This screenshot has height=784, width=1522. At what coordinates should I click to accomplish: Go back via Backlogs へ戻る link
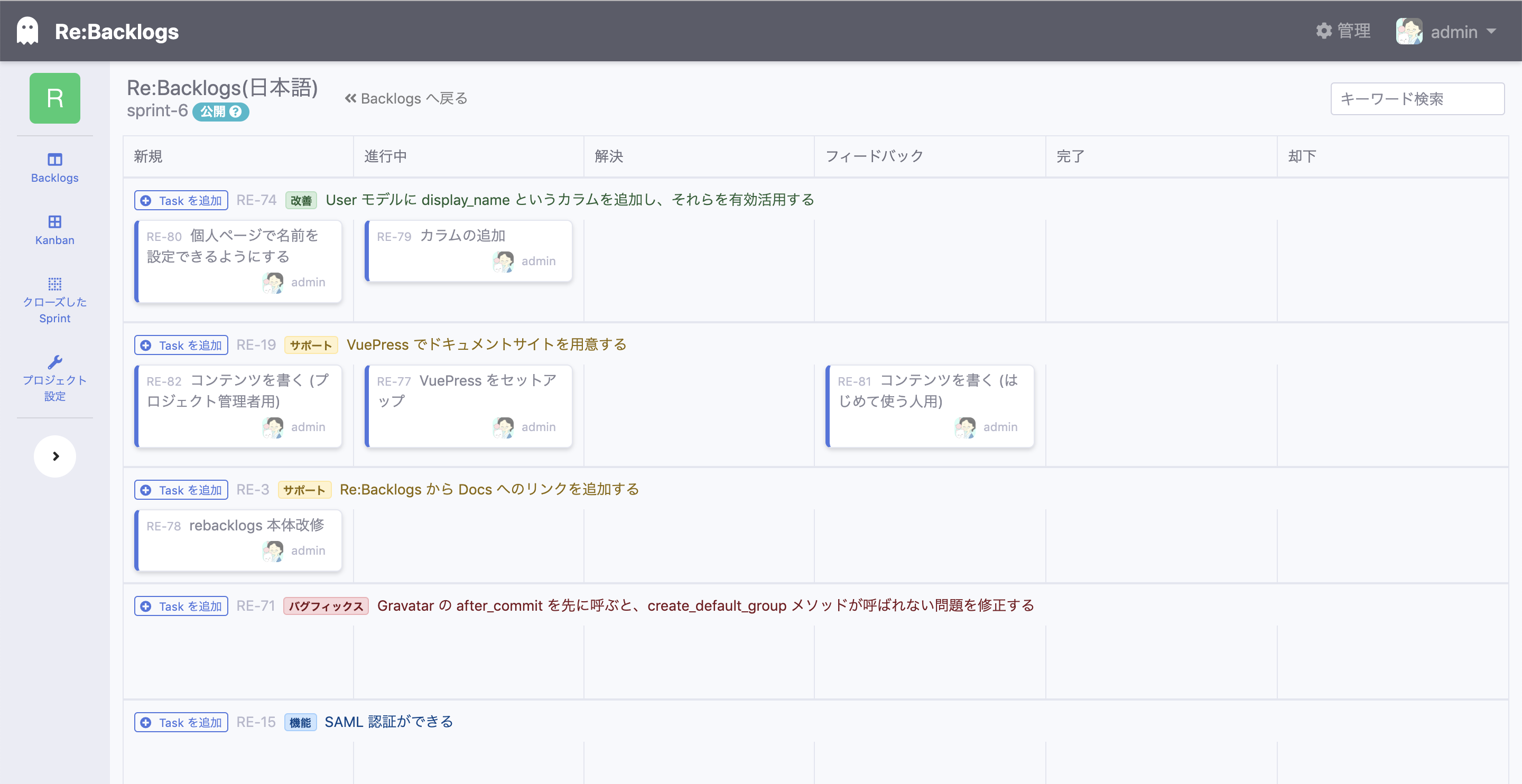pyautogui.click(x=406, y=99)
